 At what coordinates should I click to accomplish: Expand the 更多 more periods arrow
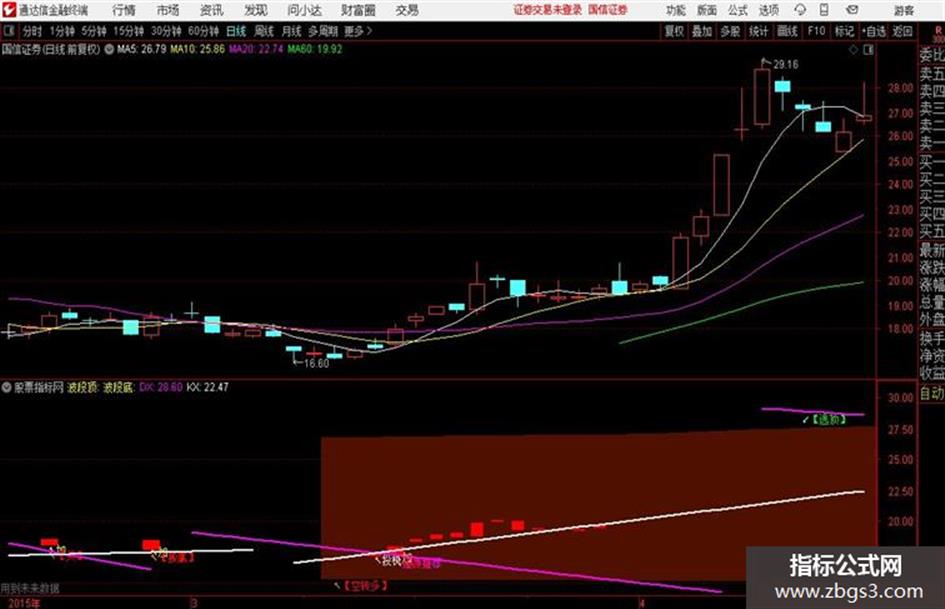point(359,31)
